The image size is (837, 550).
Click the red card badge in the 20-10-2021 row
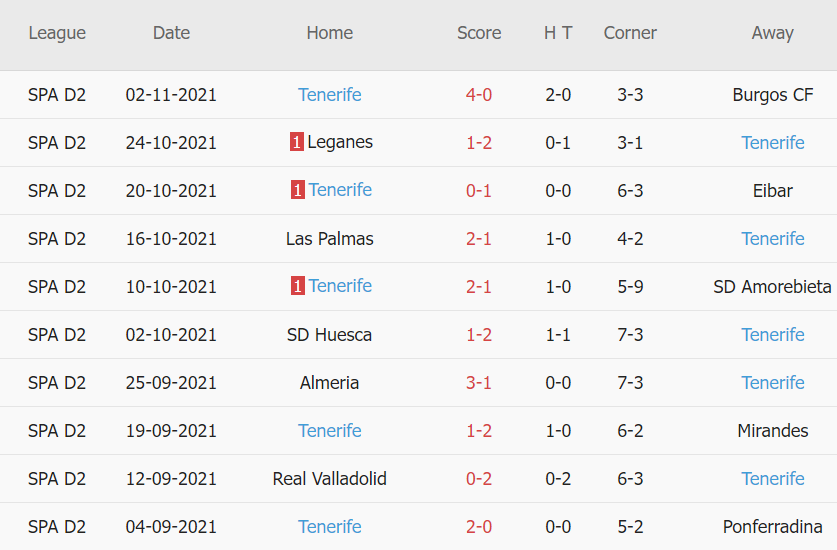click(x=298, y=190)
